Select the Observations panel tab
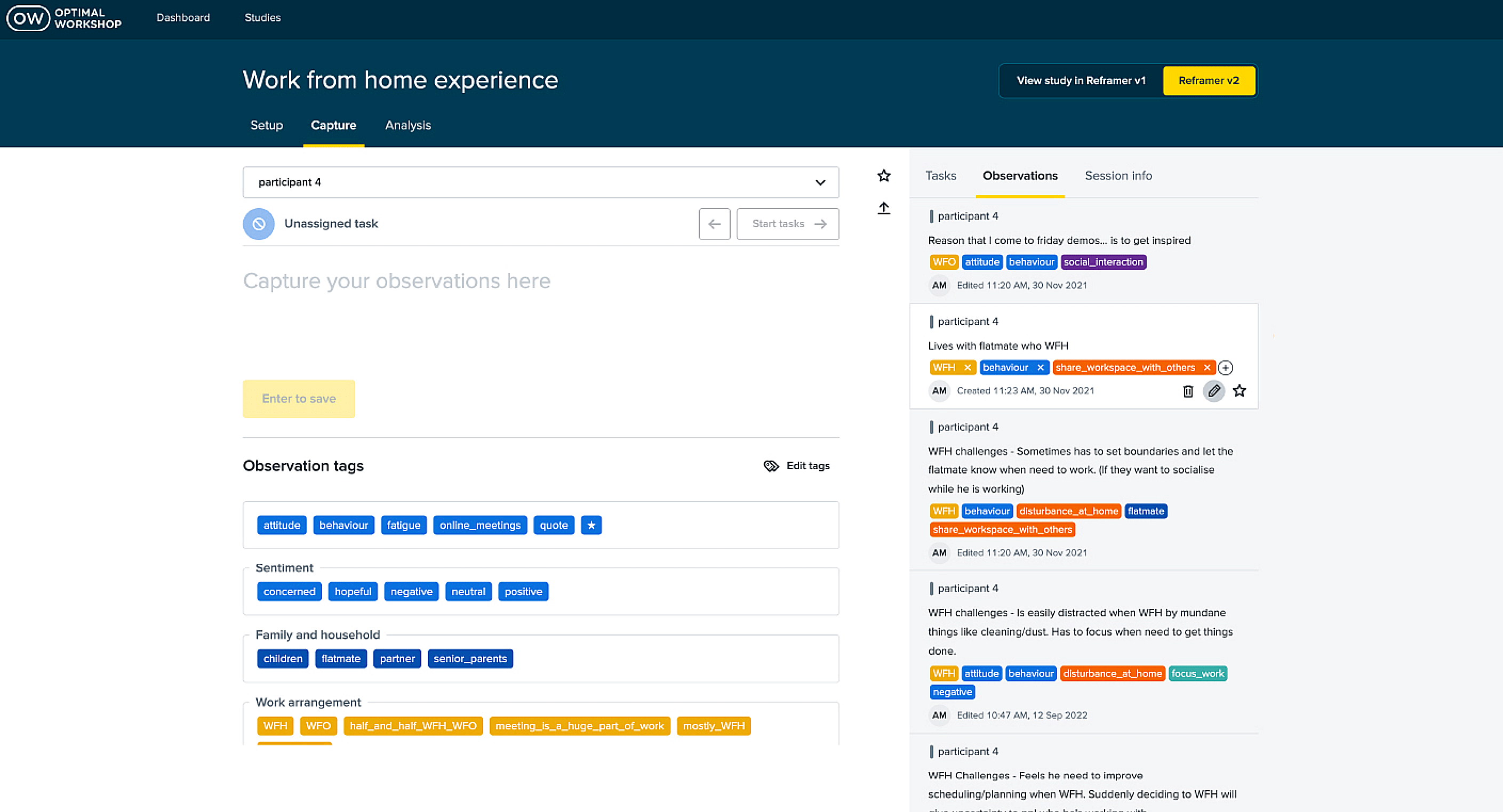Viewport: 1503px width, 812px height. (x=1020, y=176)
